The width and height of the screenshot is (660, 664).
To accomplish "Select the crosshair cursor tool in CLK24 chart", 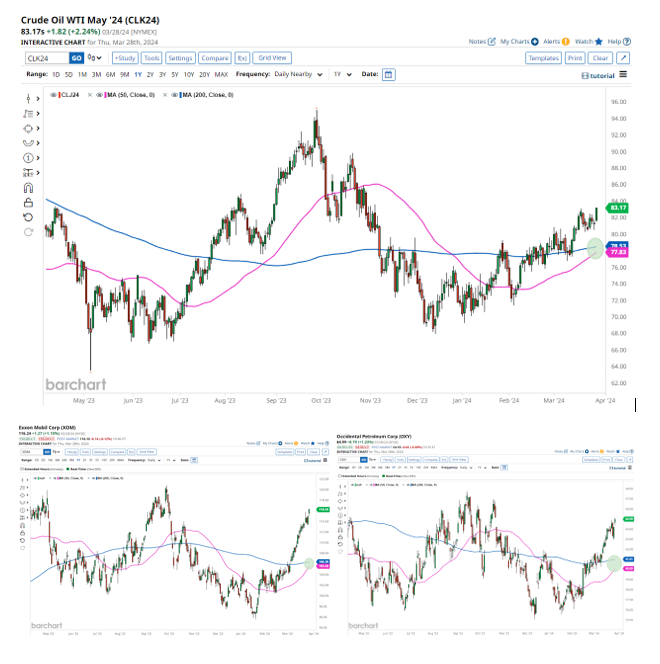I will click(x=28, y=99).
